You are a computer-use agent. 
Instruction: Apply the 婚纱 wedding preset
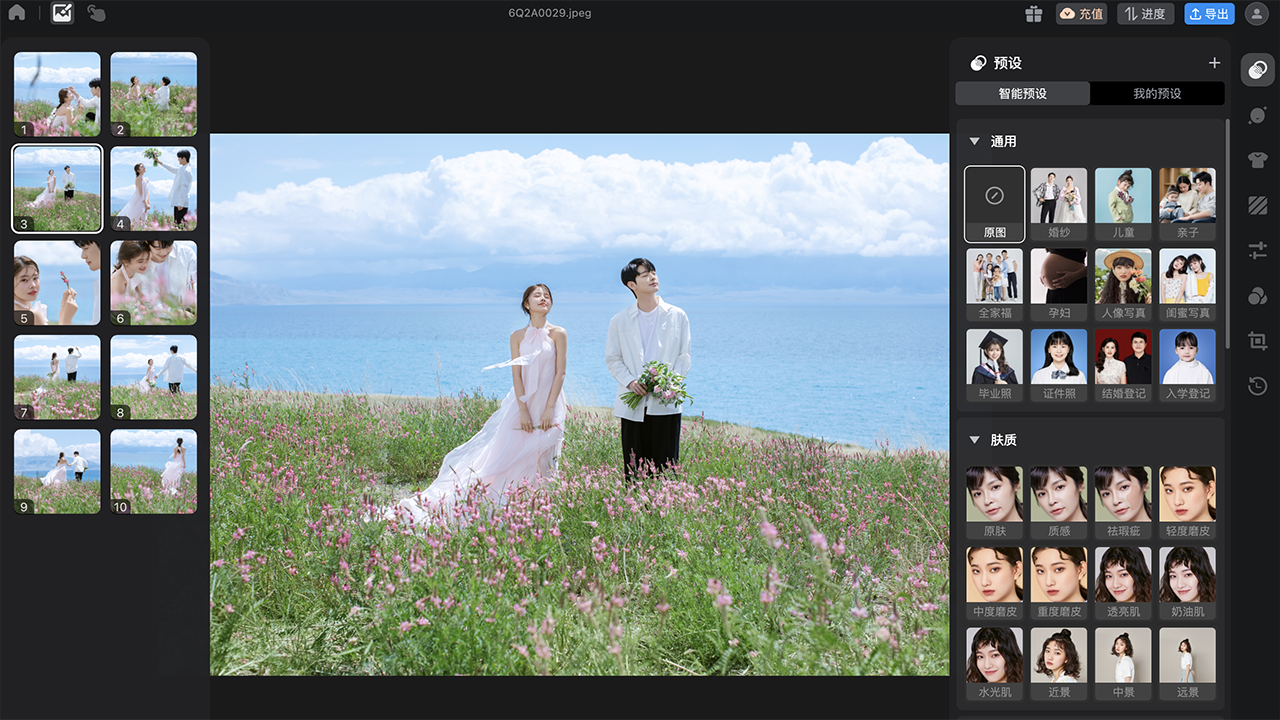click(x=1058, y=204)
